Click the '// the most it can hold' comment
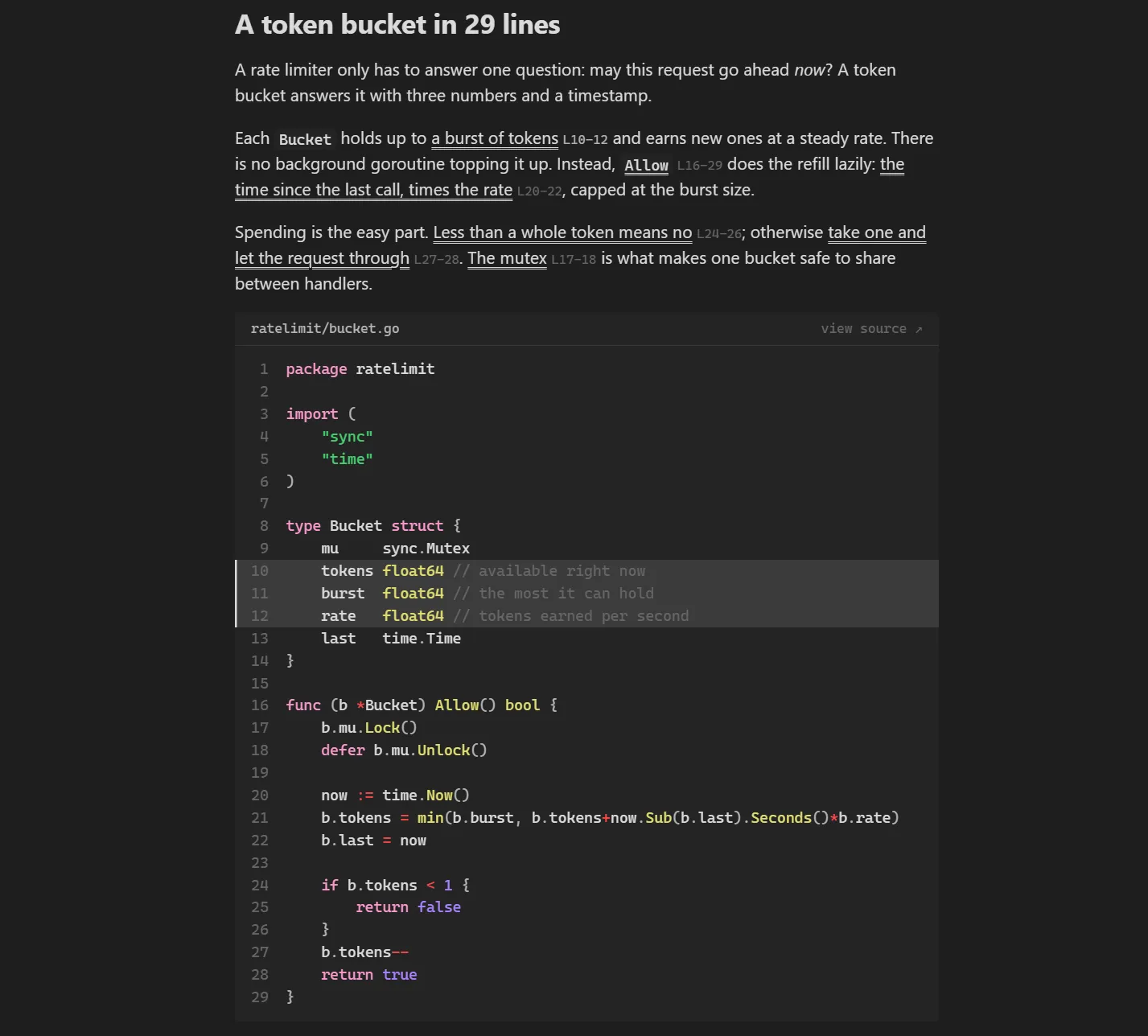This screenshot has height=1036, width=1148. coord(553,594)
